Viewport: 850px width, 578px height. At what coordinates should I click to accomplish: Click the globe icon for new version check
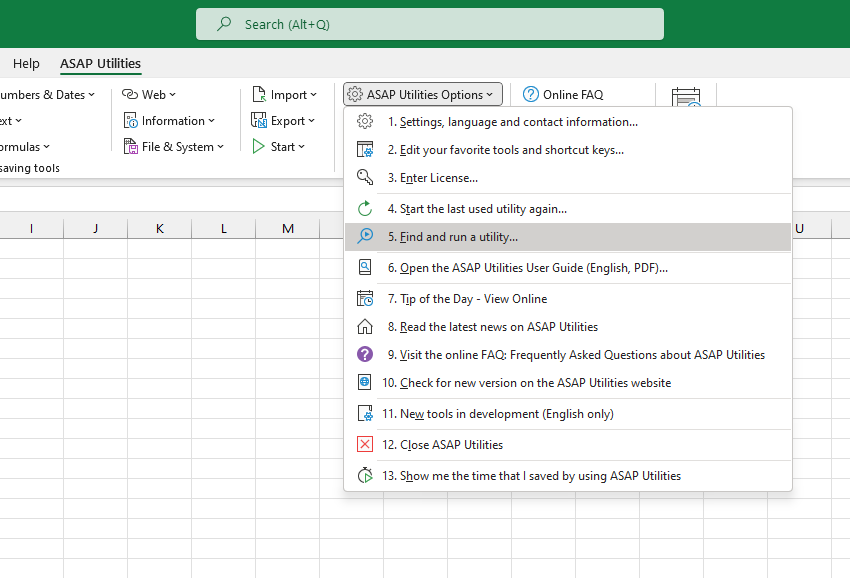pyautogui.click(x=365, y=382)
